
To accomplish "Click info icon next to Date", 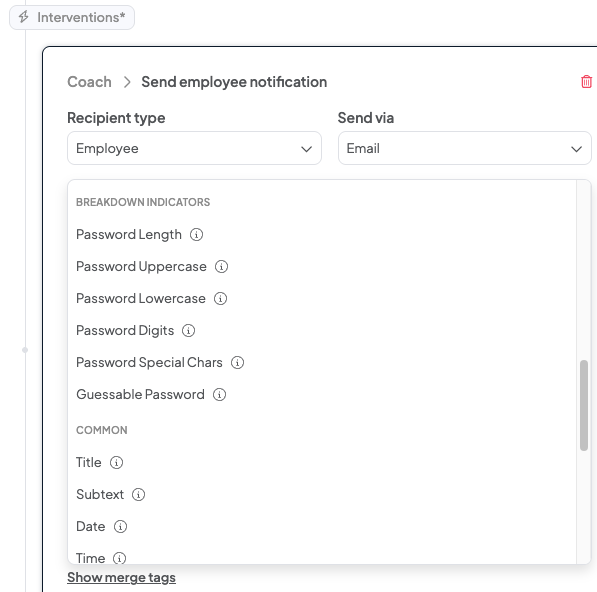I will pyautogui.click(x=120, y=527).
